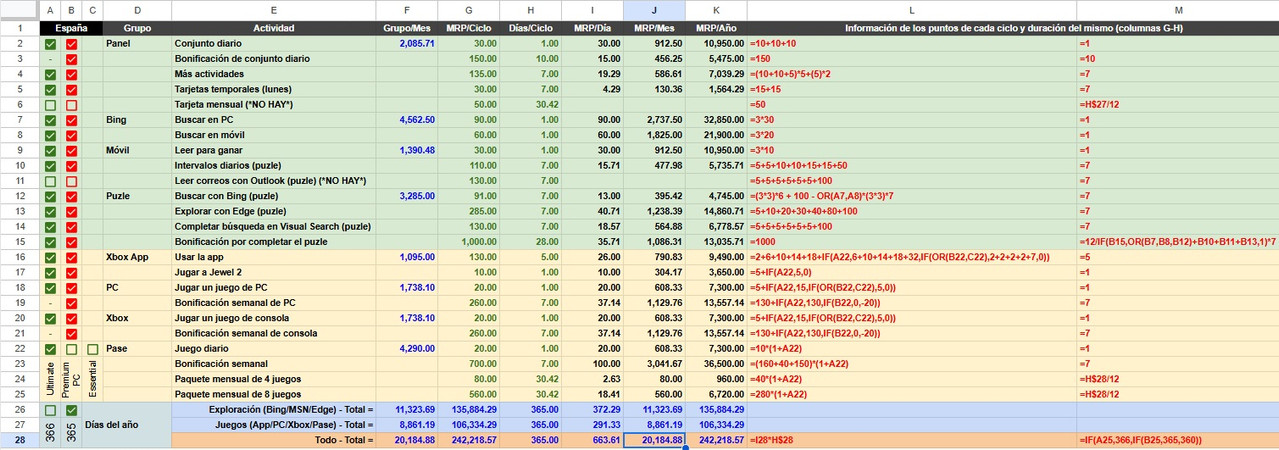Screen dimensions: 1279x450
Task: Select the rotated Ultimate label cell
Action: coord(50,379)
